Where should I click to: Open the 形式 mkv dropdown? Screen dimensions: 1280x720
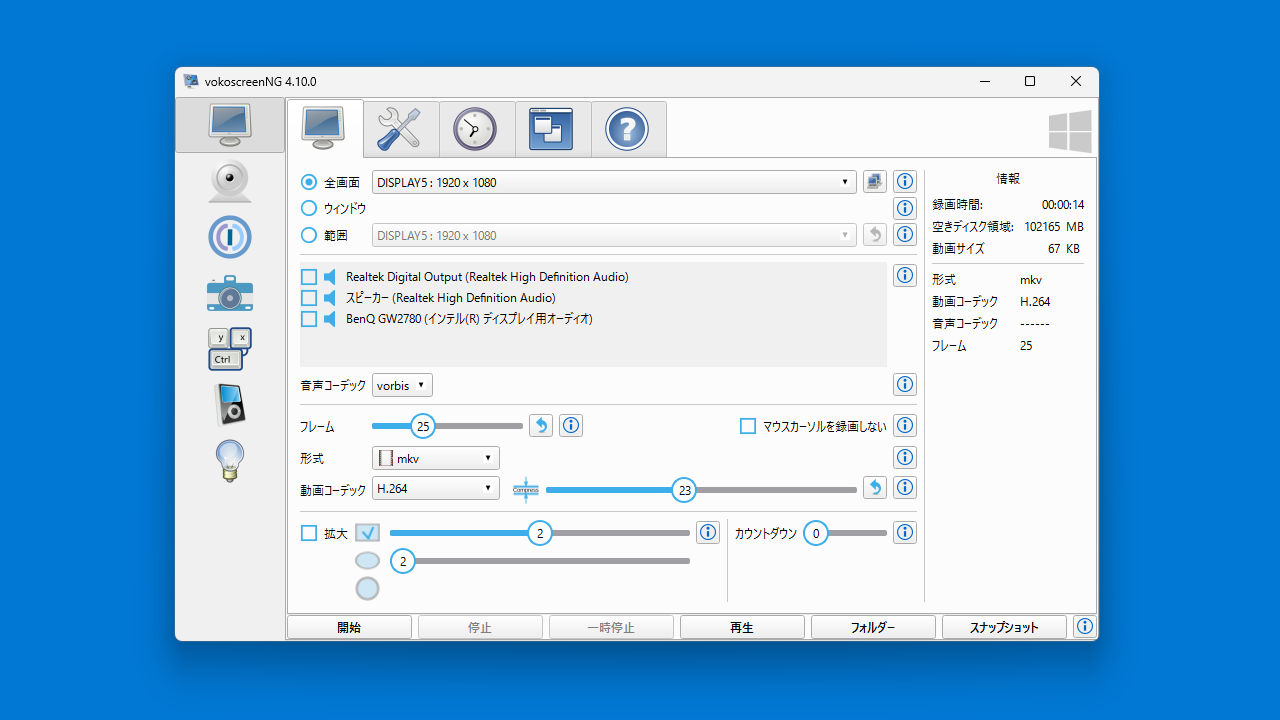coord(436,458)
